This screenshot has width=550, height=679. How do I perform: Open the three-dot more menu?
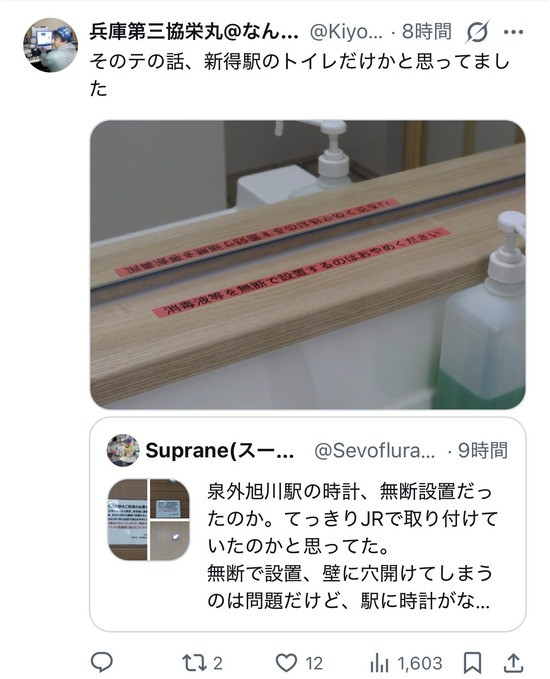(x=514, y=32)
